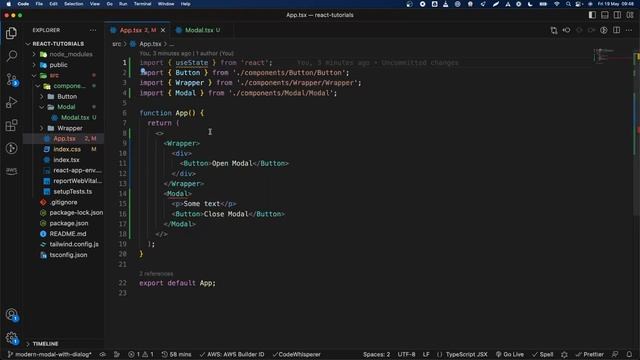This screenshot has width=640, height=360.
Task: Open Modal.tsx in the file tree
Action: [x=63, y=118]
